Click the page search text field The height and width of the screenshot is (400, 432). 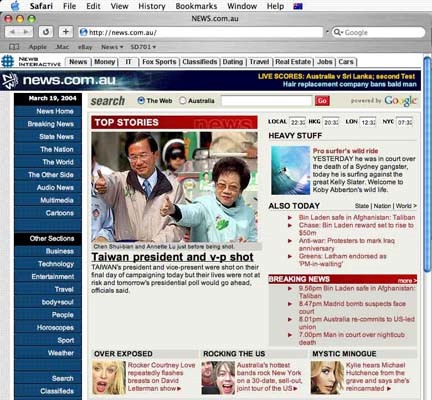[267, 101]
